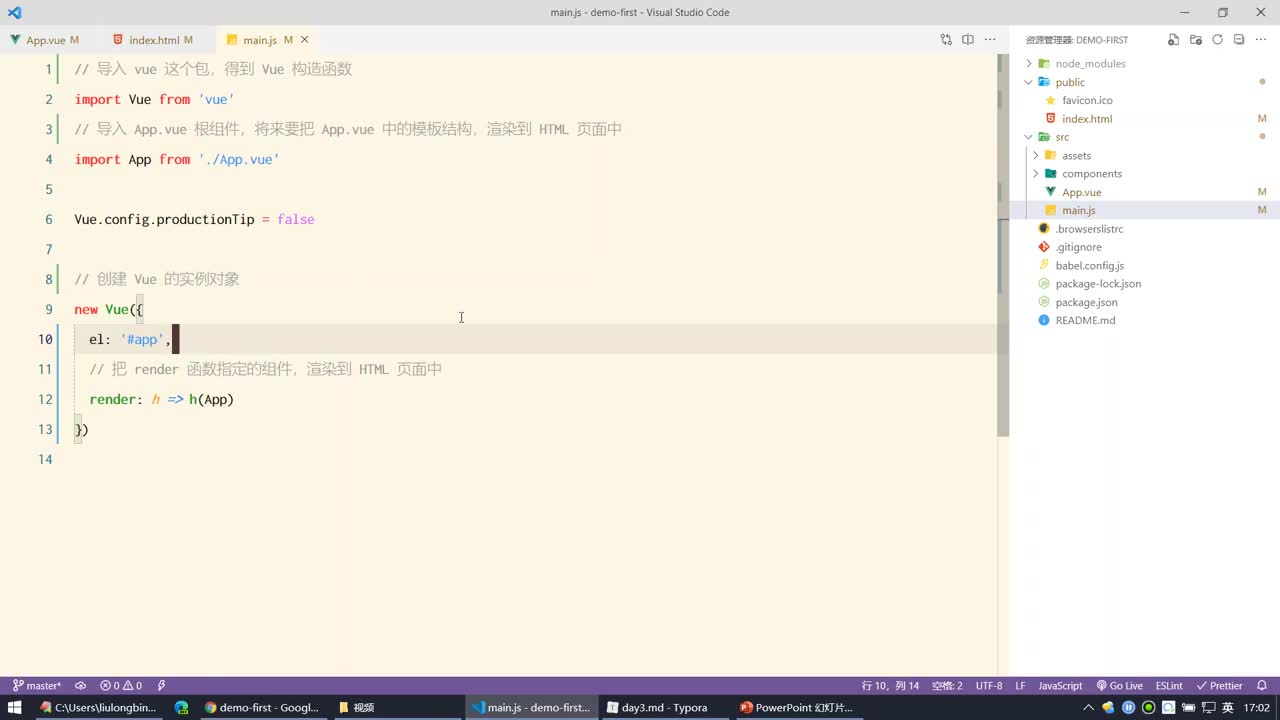Show hidden system tray icons
1280x720 pixels.
(1089, 707)
